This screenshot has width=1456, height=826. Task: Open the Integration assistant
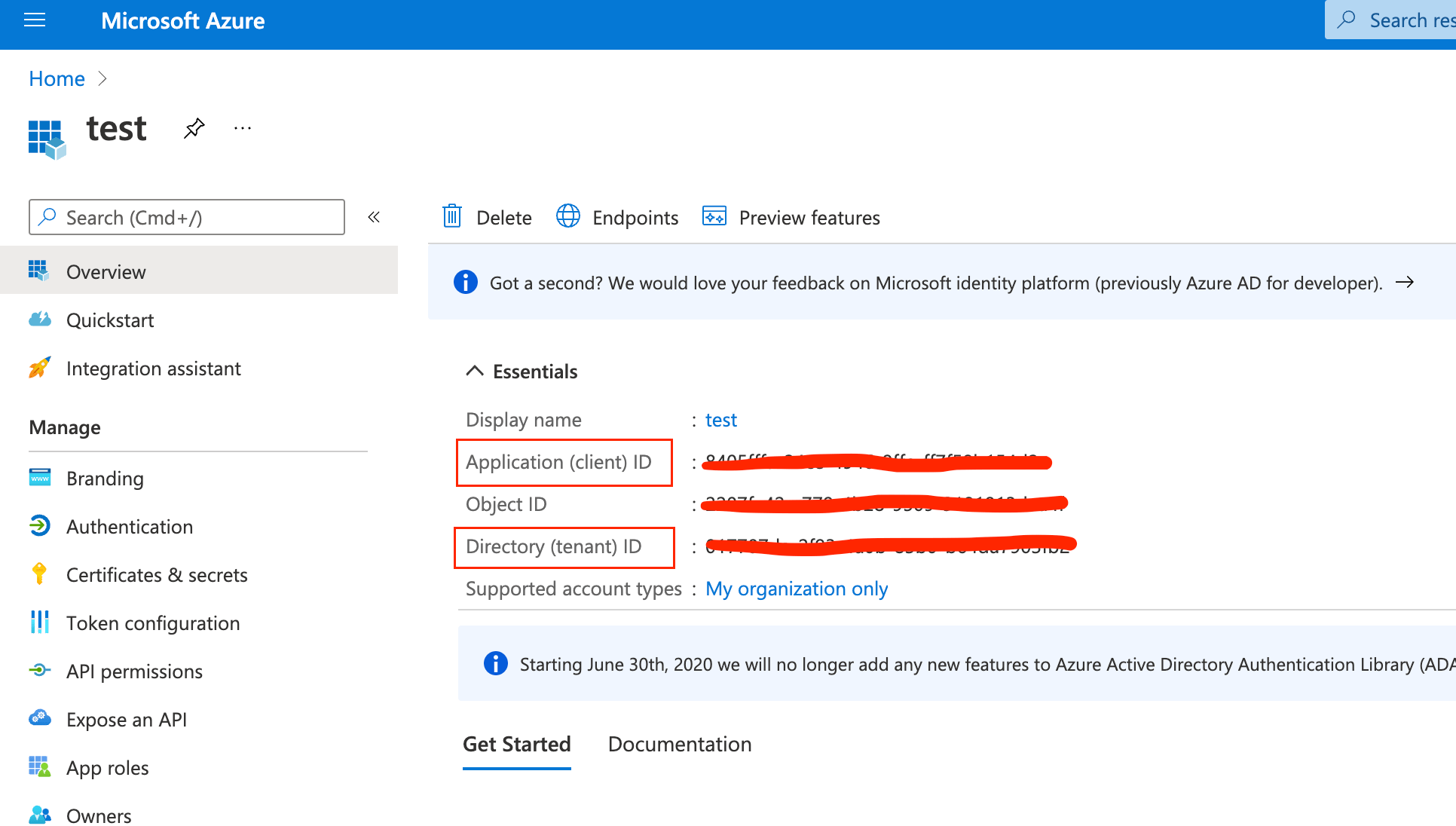(x=154, y=369)
